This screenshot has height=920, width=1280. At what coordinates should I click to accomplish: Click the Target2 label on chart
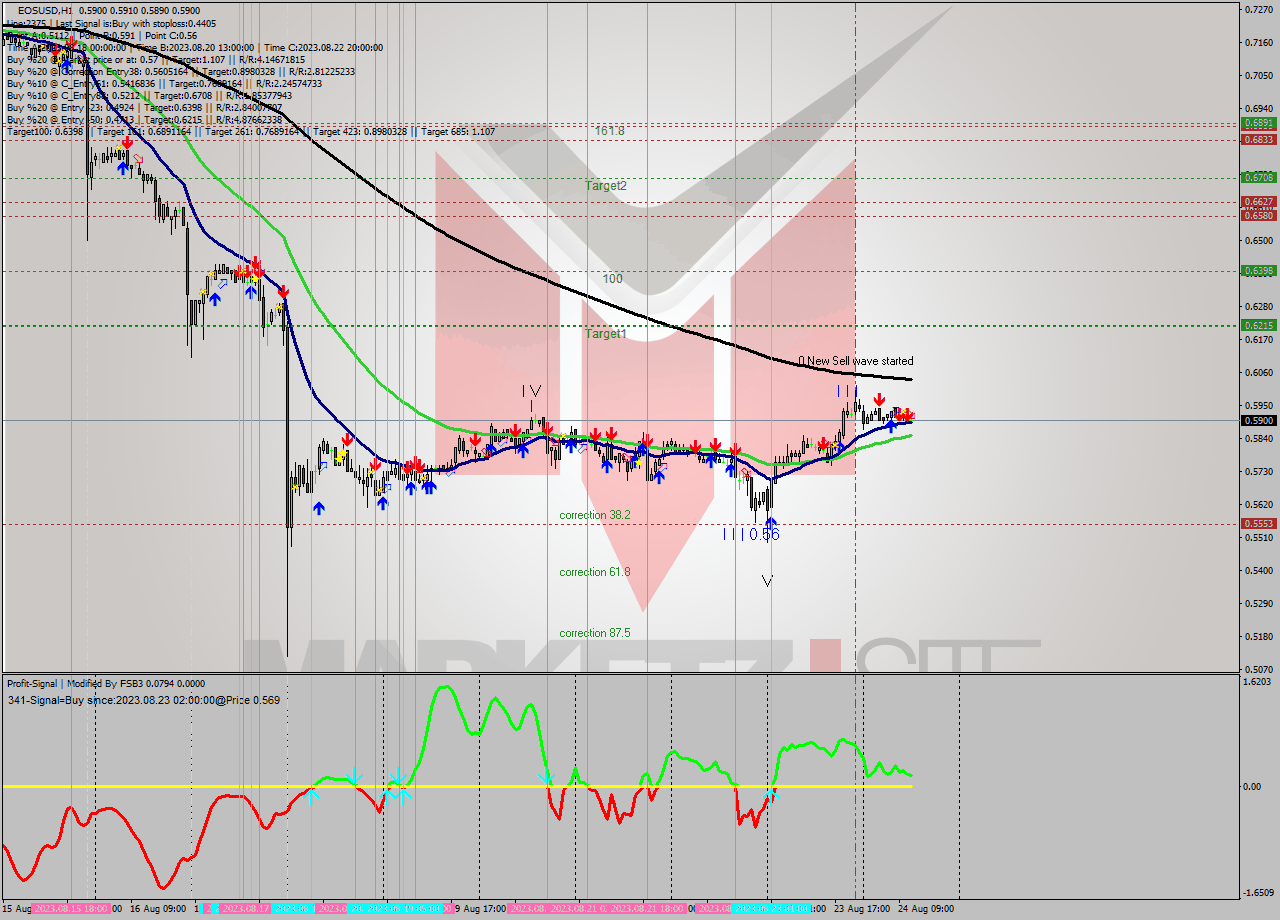pyautogui.click(x=606, y=186)
